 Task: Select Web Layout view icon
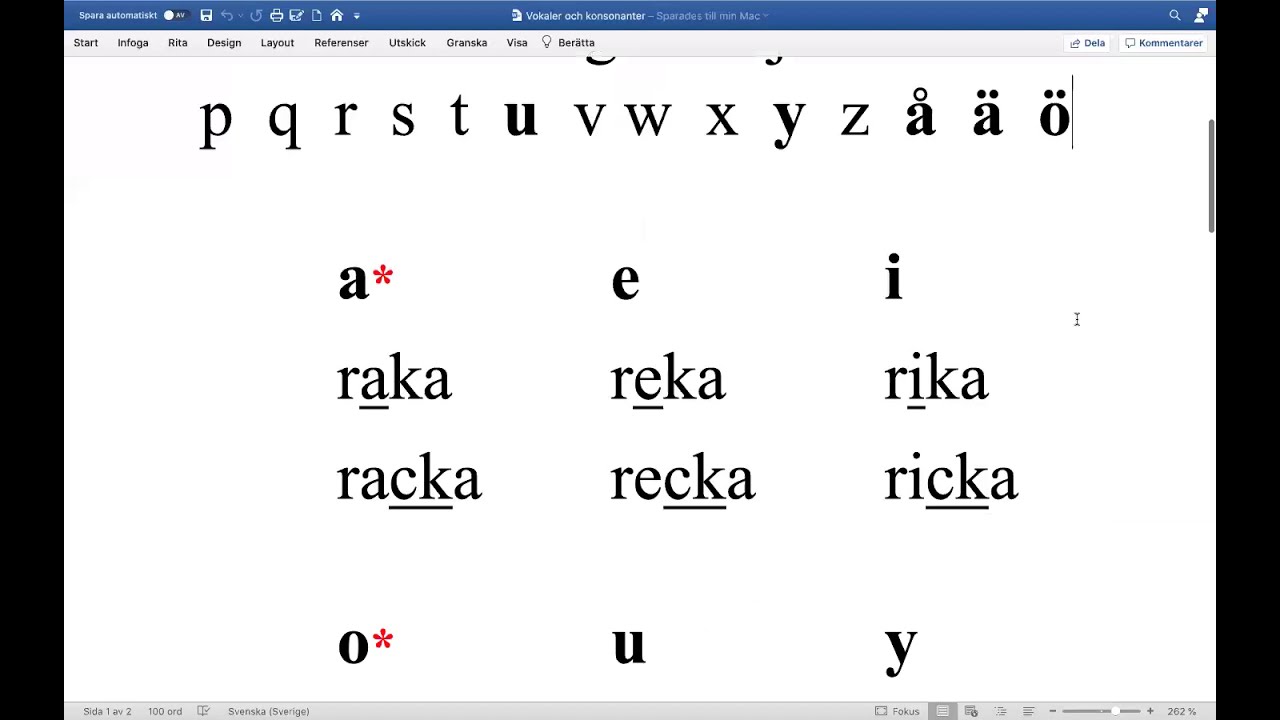(971, 711)
